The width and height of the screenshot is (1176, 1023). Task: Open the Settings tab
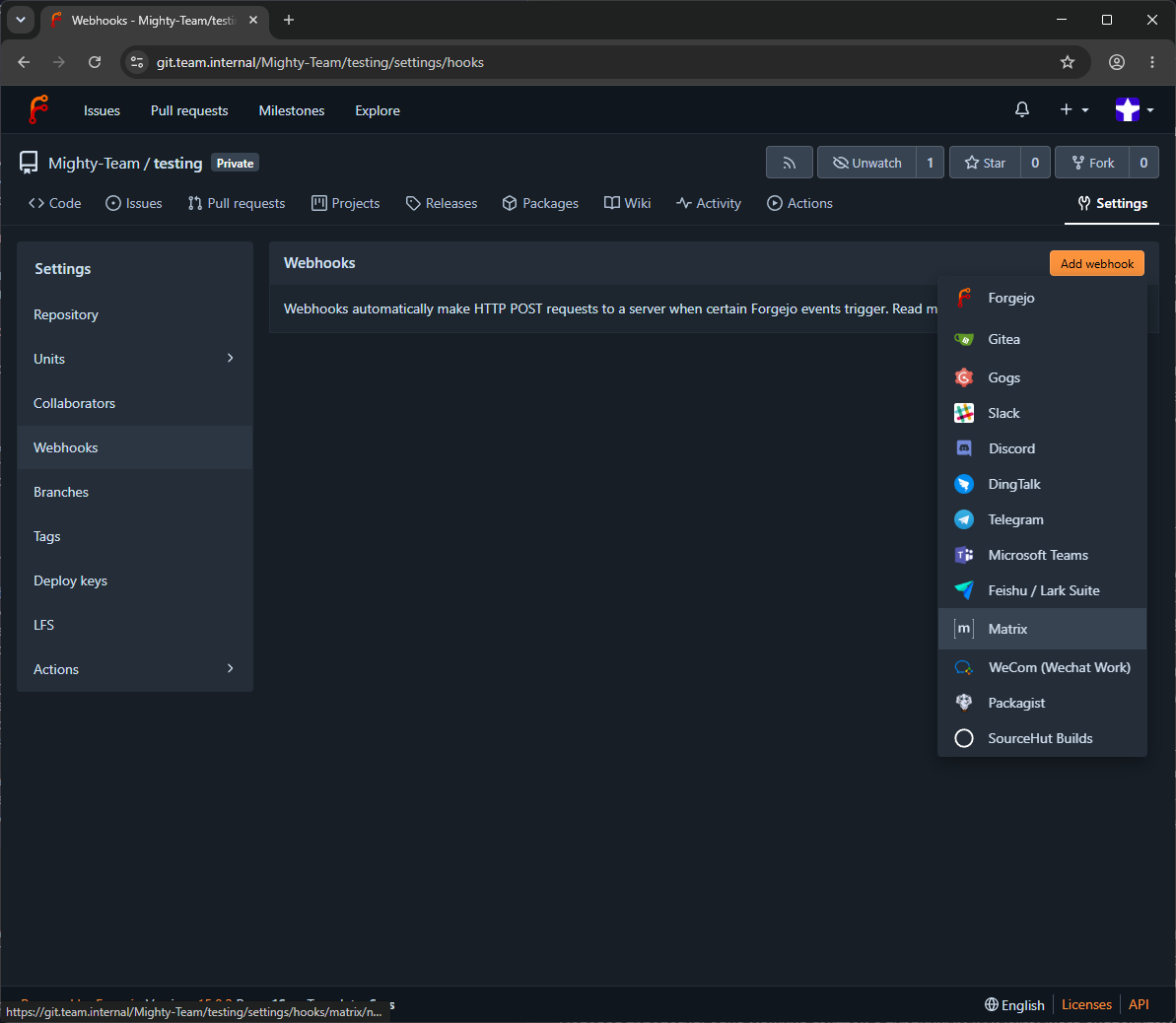[x=1112, y=203]
